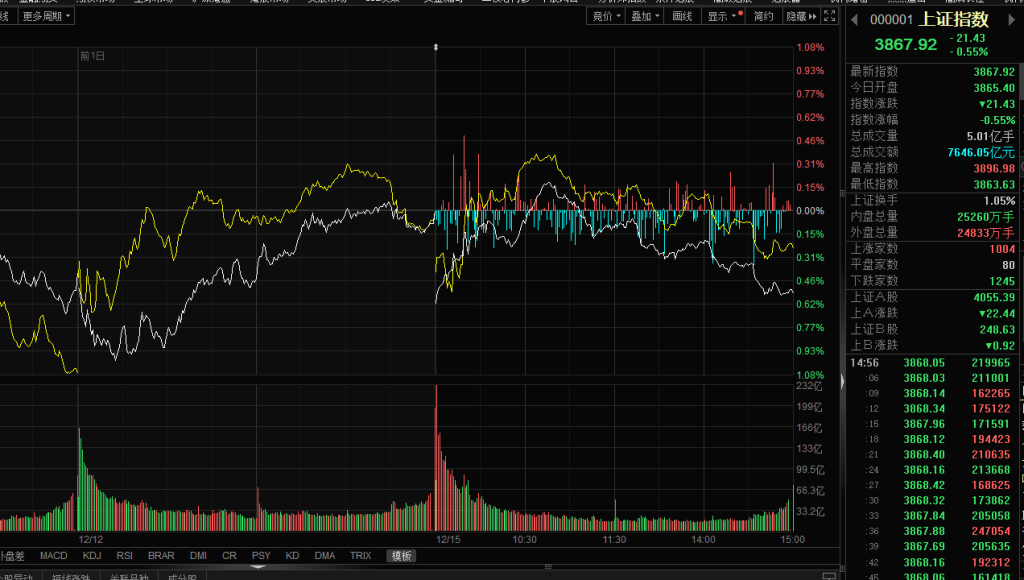1024x580 pixels.
Task: Open the 显示 display dropdown
Action: click(x=724, y=16)
